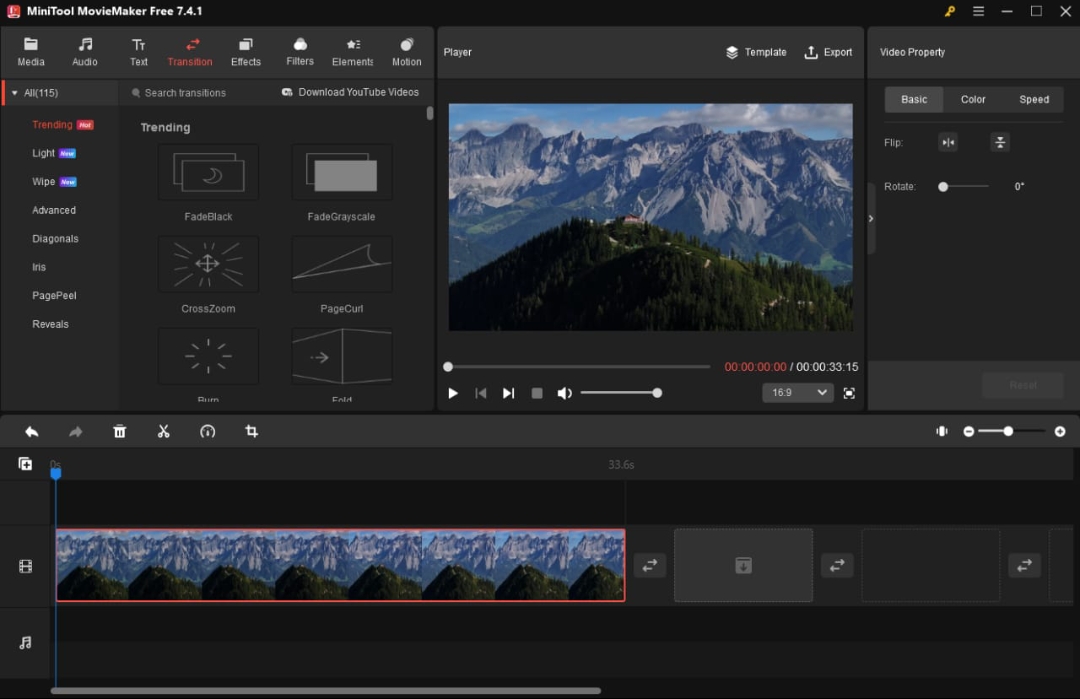Flip the video vertically
Viewport: 1080px width, 699px height.
[x=999, y=142]
